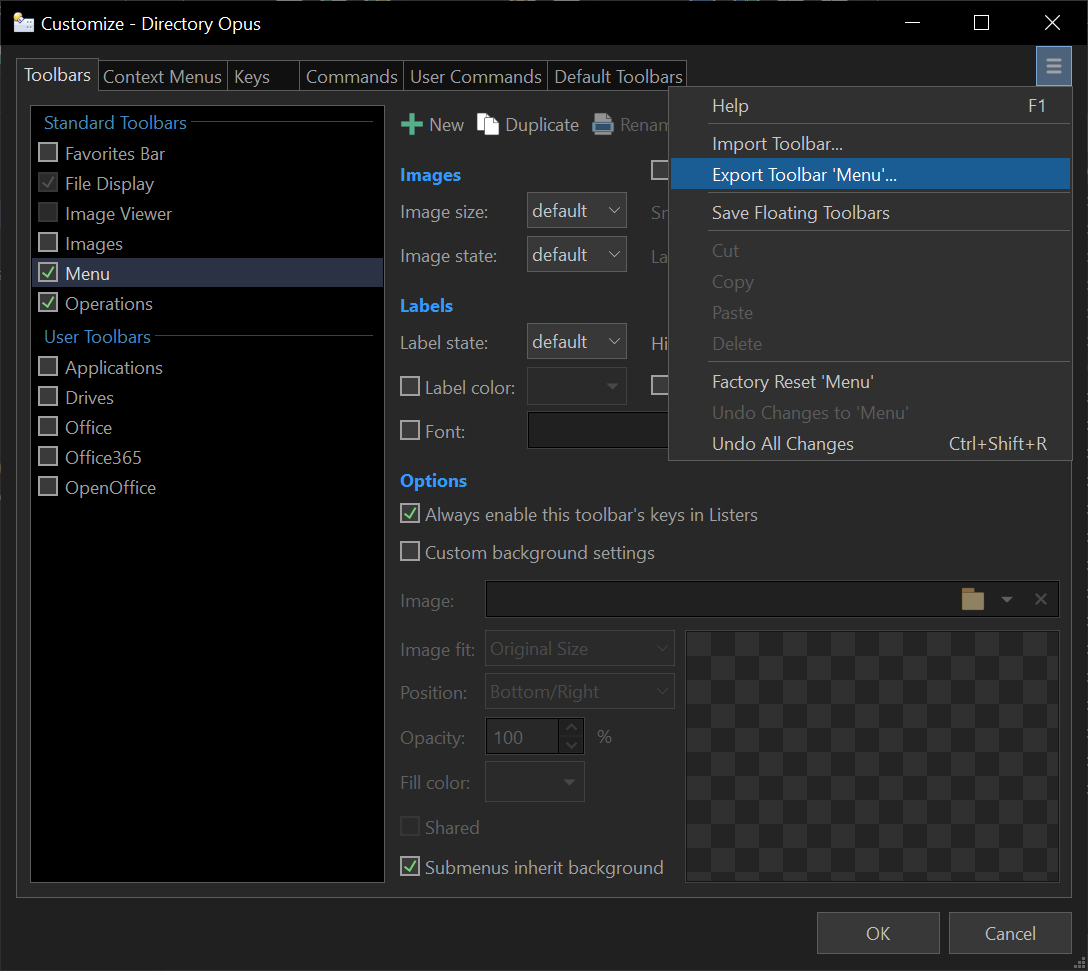Open the Image fit Original Size dropdown
Viewport: 1088px width, 971px height.
pos(579,649)
